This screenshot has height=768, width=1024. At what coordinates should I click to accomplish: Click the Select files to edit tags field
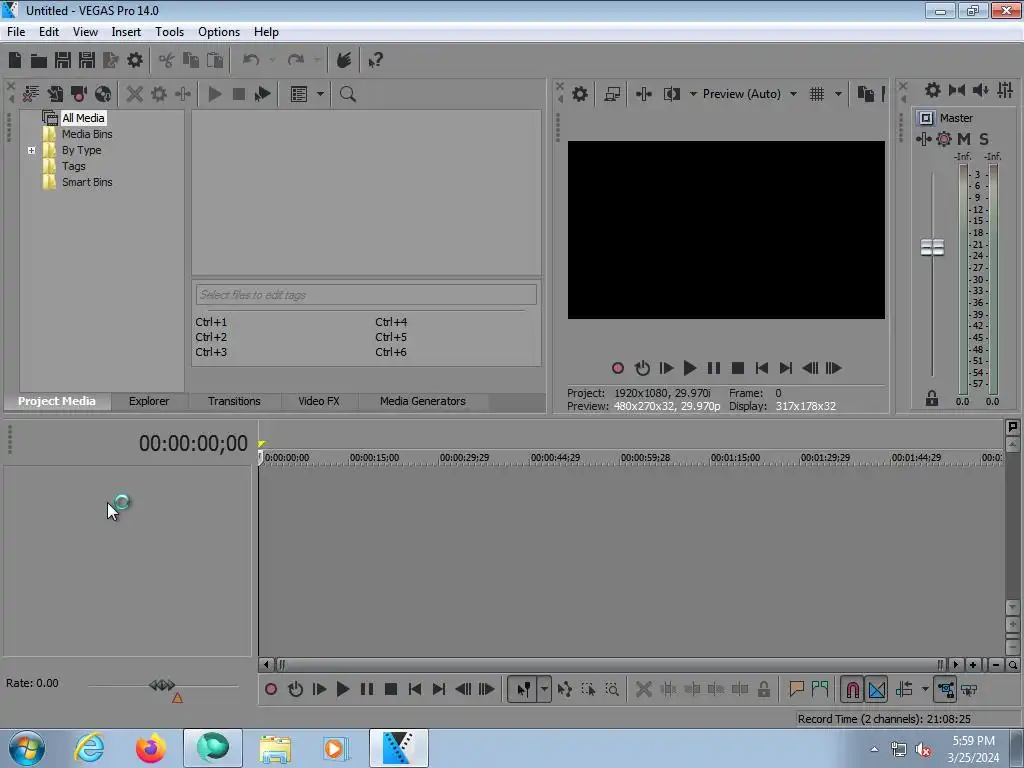(366, 295)
